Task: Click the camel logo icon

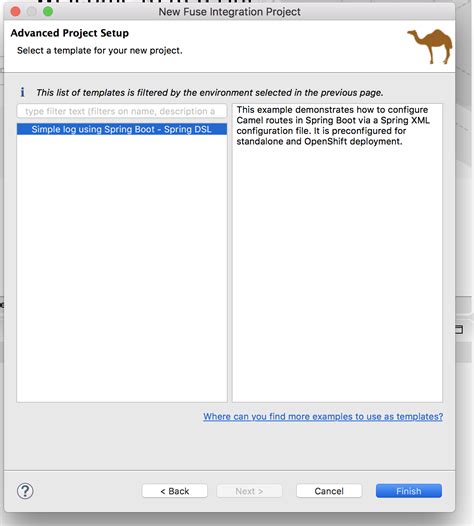Action: [430, 46]
